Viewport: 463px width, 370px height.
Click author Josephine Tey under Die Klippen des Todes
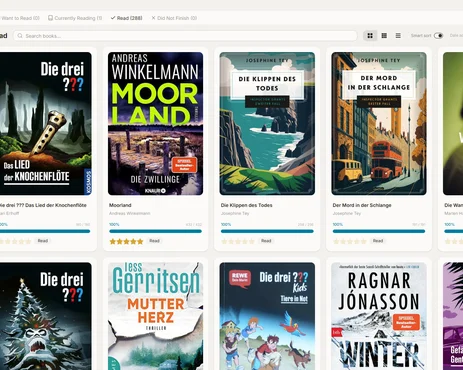(235, 213)
